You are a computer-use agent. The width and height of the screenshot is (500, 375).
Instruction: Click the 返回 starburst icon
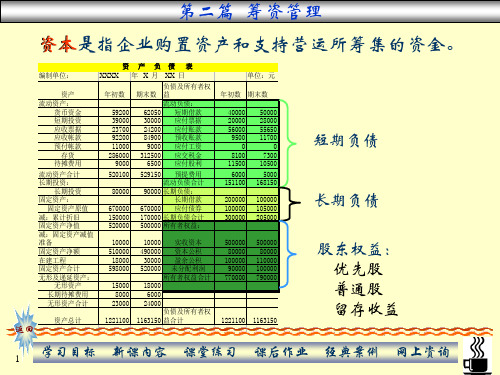pos(25,330)
